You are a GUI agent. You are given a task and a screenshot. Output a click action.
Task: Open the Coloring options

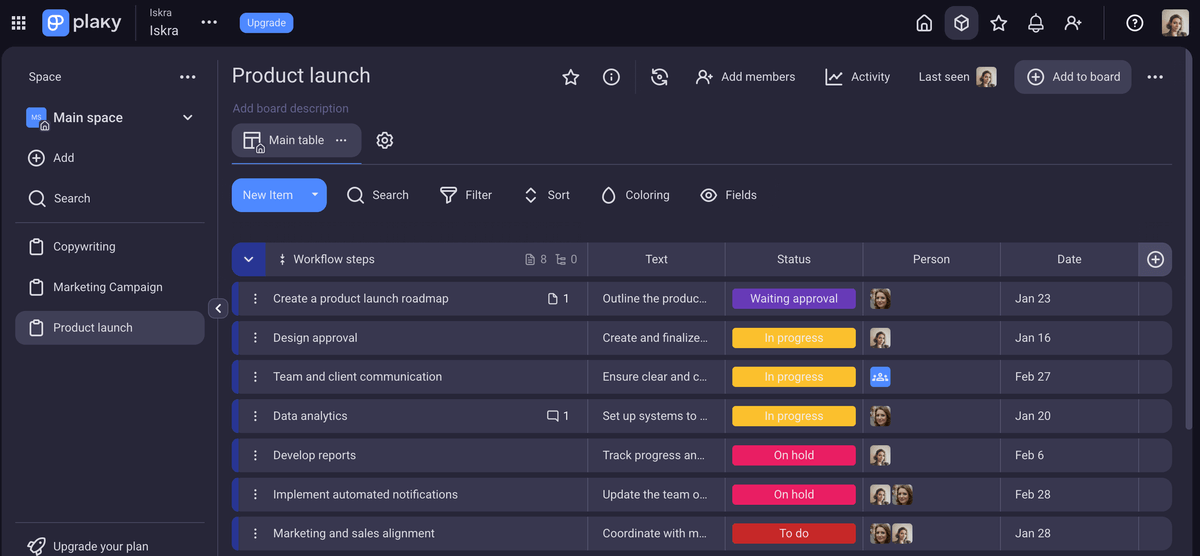tap(635, 195)
